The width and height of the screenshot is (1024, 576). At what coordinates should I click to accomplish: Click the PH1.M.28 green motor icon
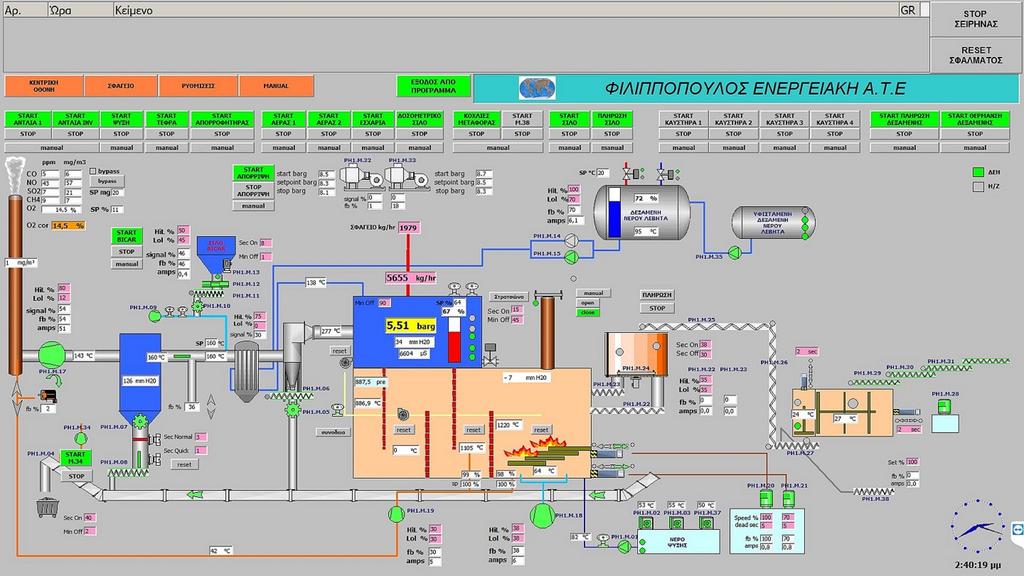click(943, 406)
